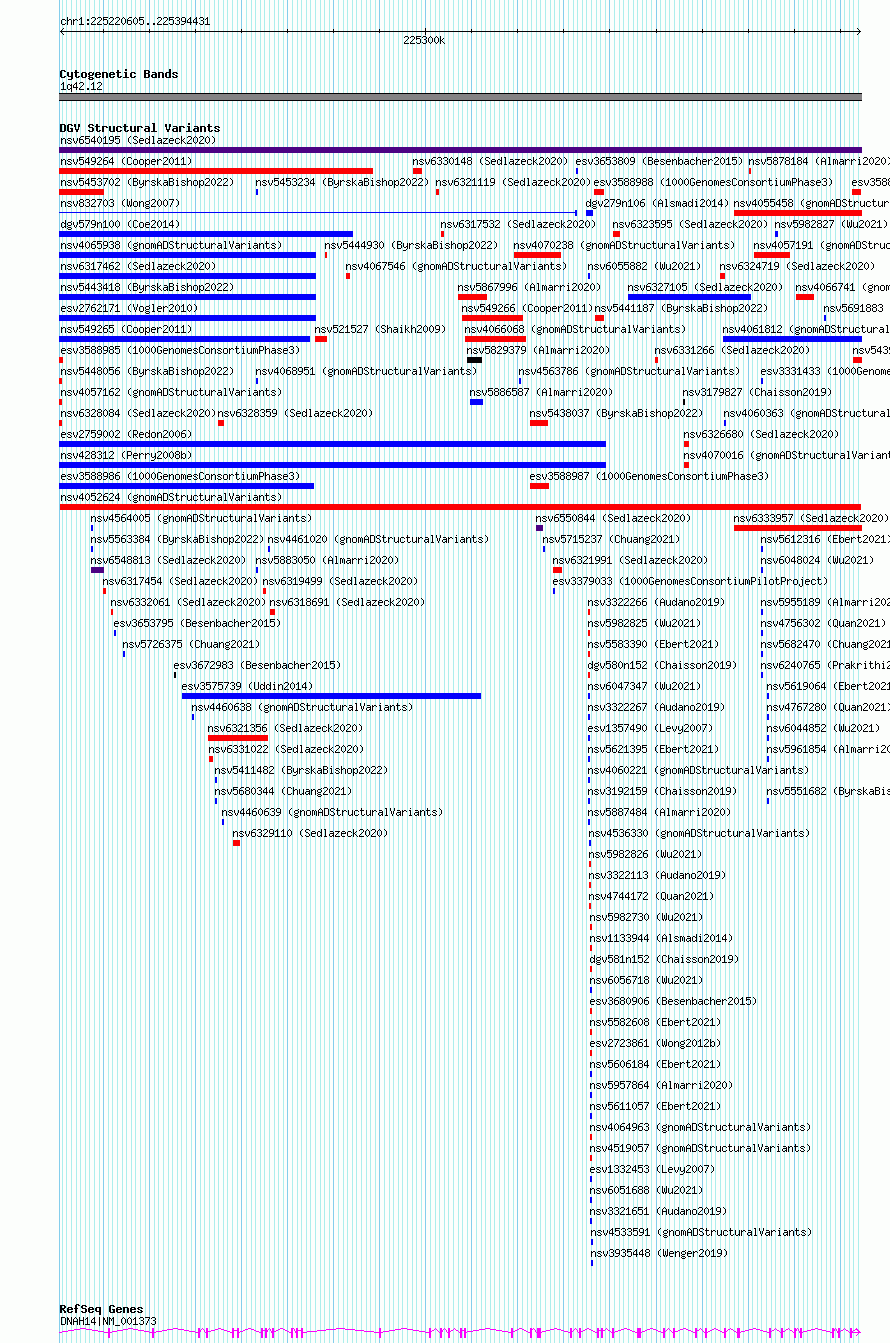Select nsv4533591 (gnomADStructuralVariants) label
This screenshot has height=1343, width=890.
(701, 1232)
